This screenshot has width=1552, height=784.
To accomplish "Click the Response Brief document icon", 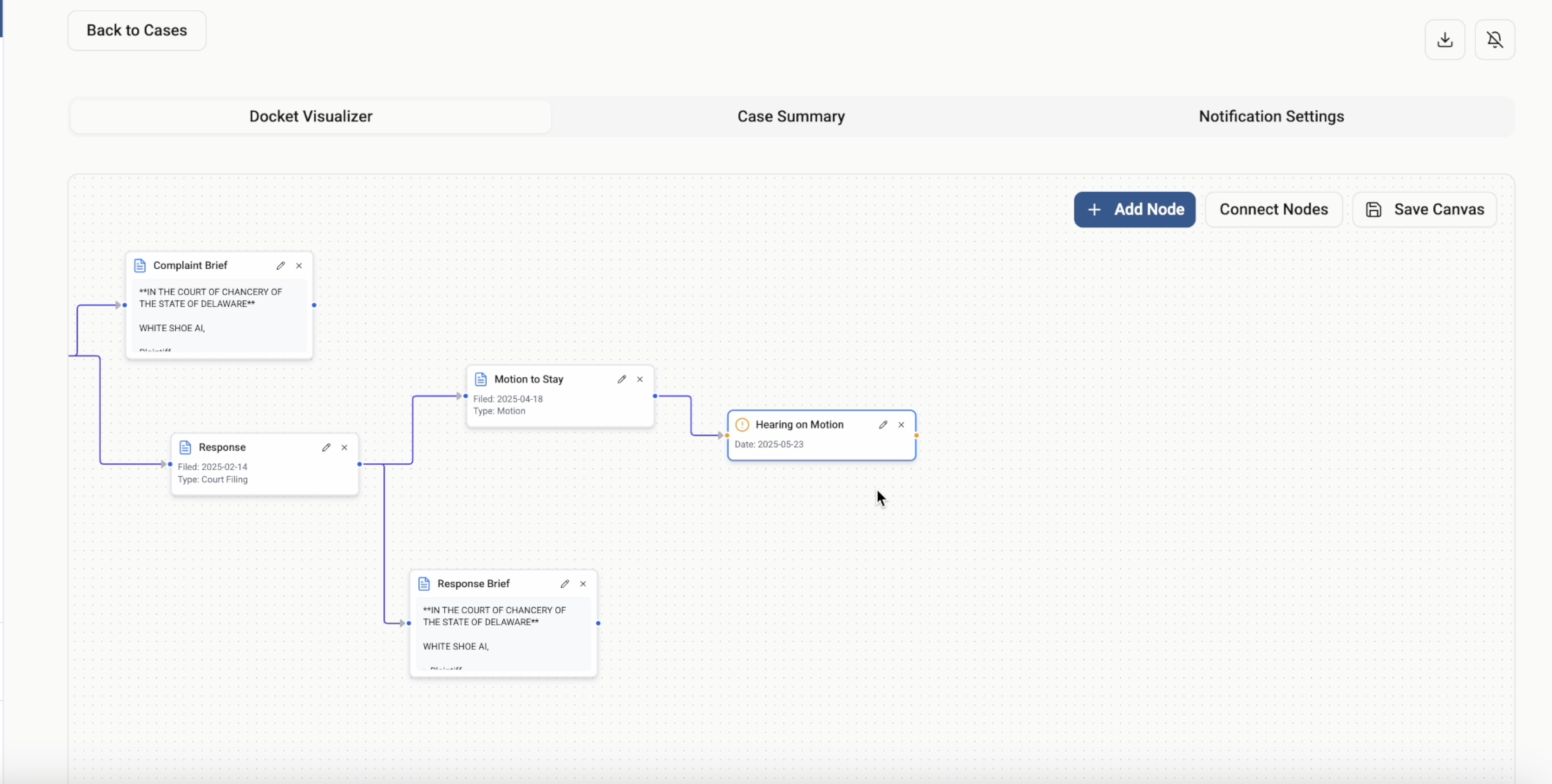I will [424, 584].
